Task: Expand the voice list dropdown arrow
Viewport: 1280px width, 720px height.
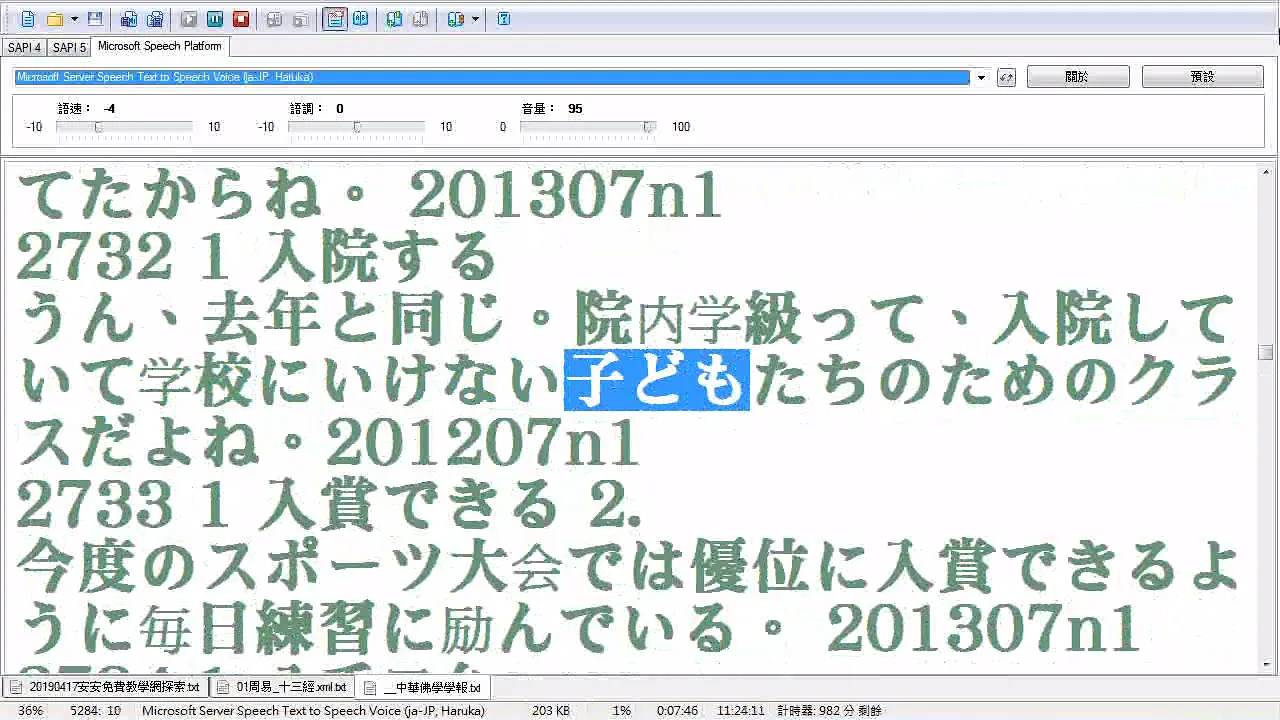Action: [981, 77]
